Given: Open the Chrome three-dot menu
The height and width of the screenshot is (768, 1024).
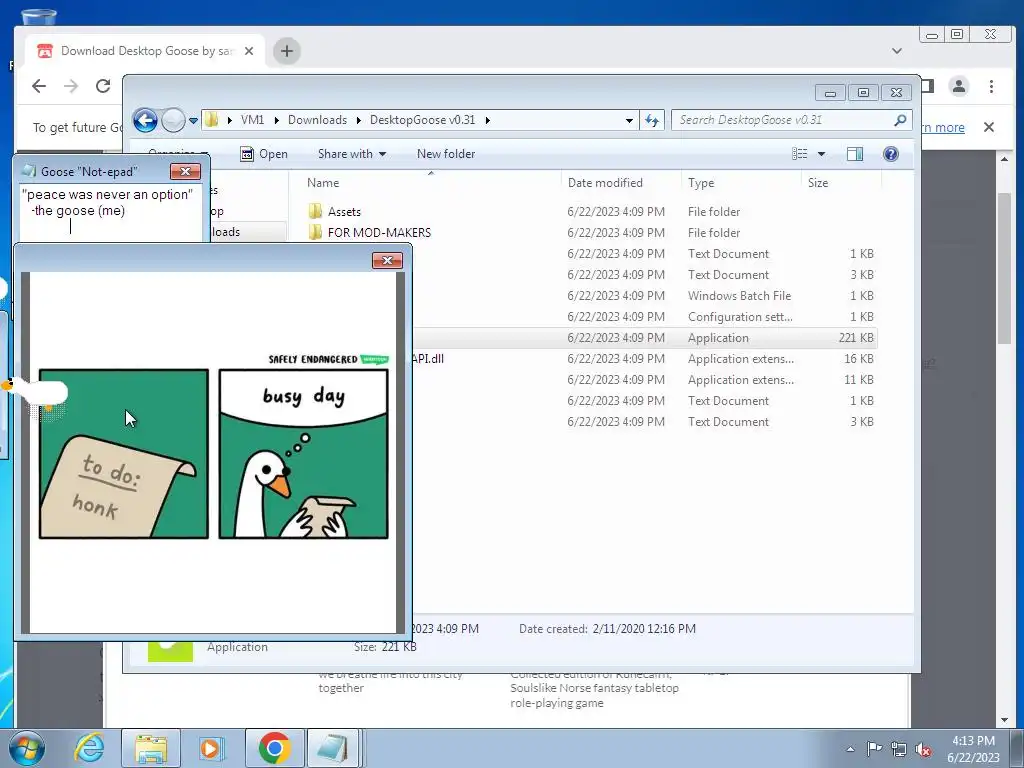Looking at the screenshot, I should coord(991,86).
